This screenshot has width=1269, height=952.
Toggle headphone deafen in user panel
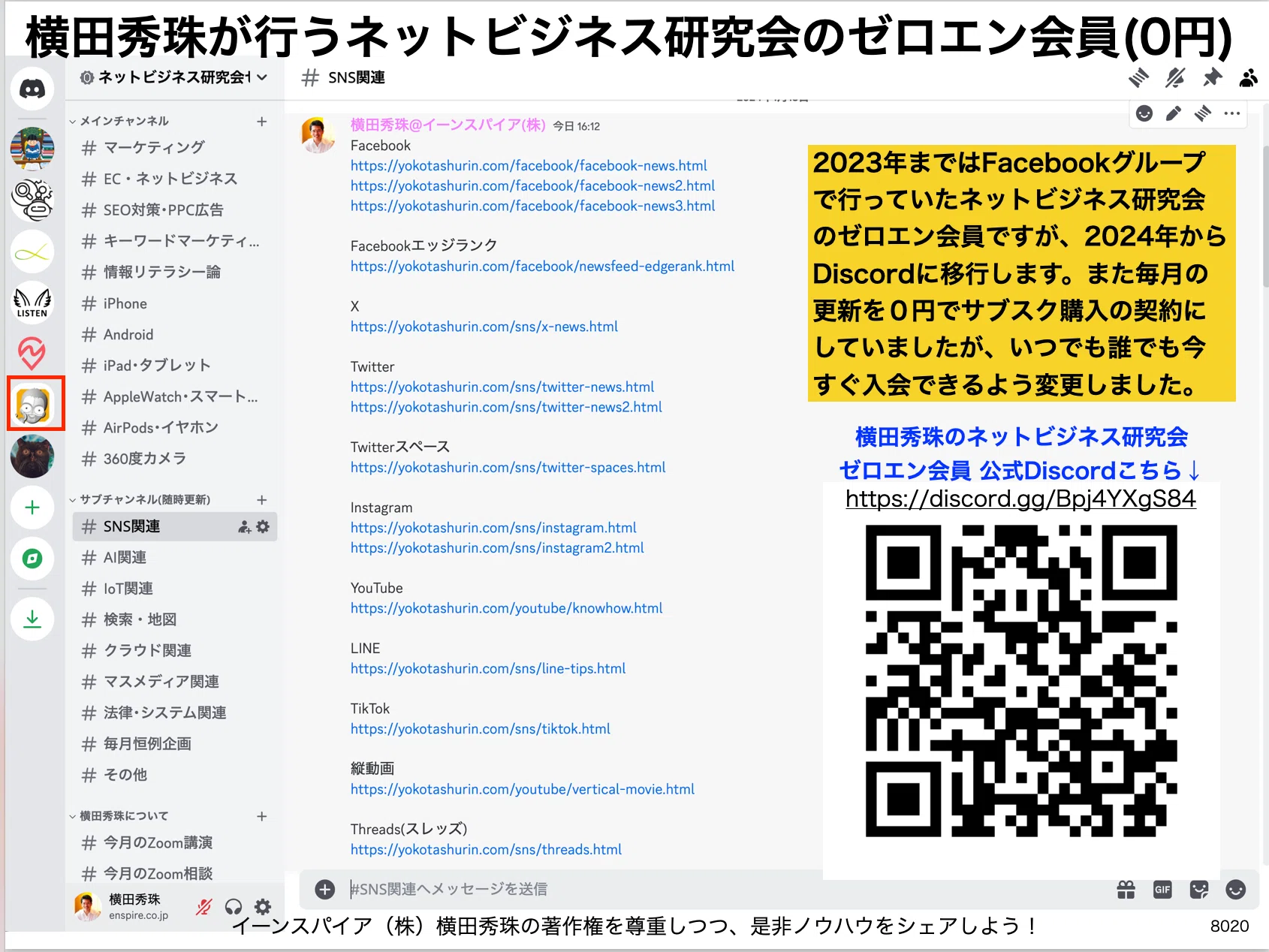pos(234,906)
